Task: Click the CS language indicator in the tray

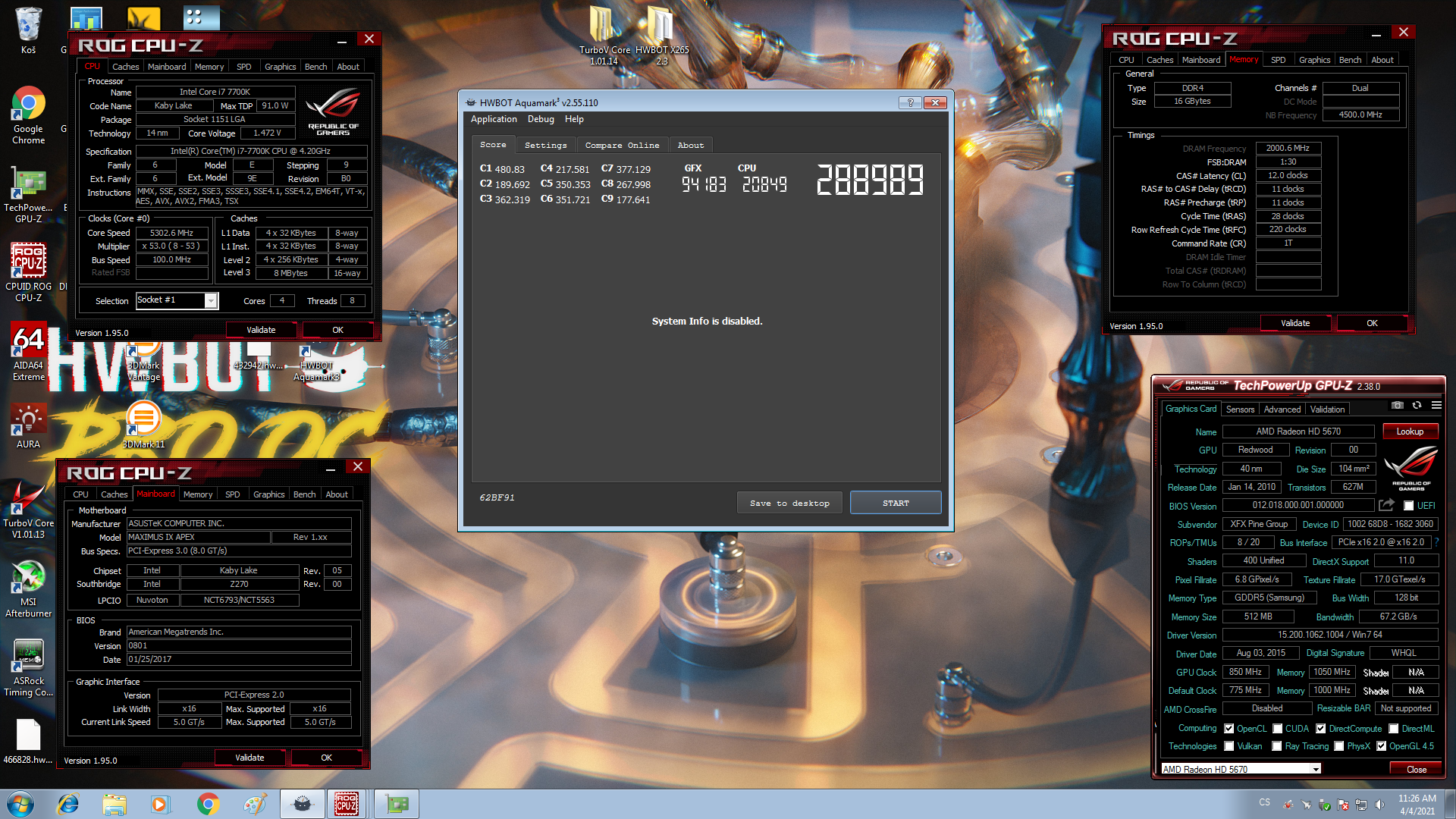Action: [x=1264, y=802]
